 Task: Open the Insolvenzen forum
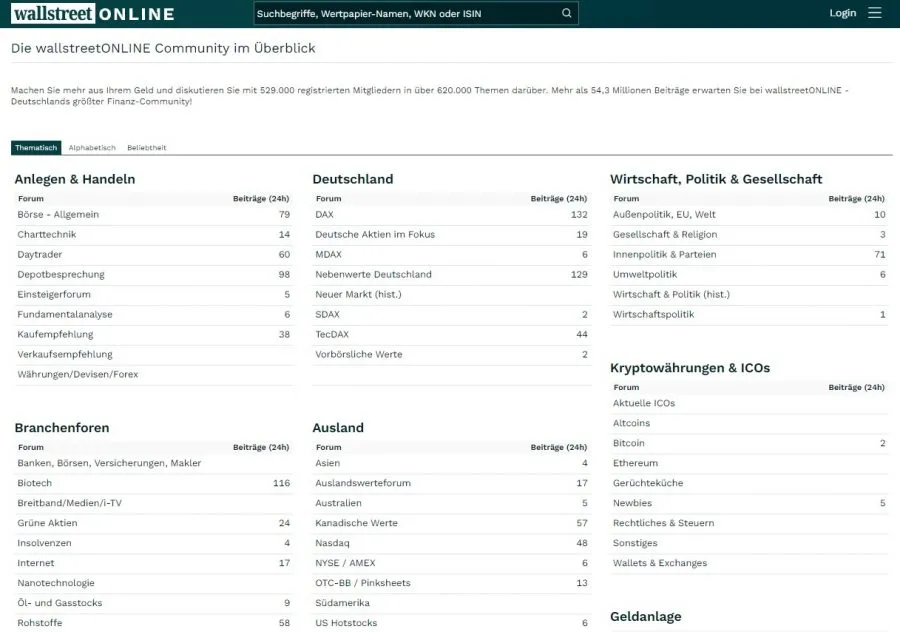tap(44, 543)
